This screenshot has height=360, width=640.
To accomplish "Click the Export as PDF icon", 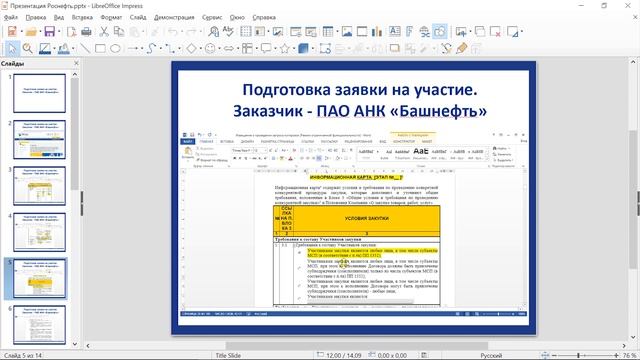I will tap(71, 31).
